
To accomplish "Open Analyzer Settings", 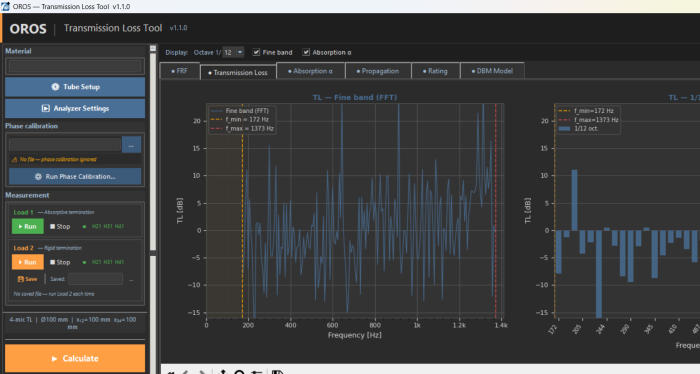I will [x=75, y=108].
